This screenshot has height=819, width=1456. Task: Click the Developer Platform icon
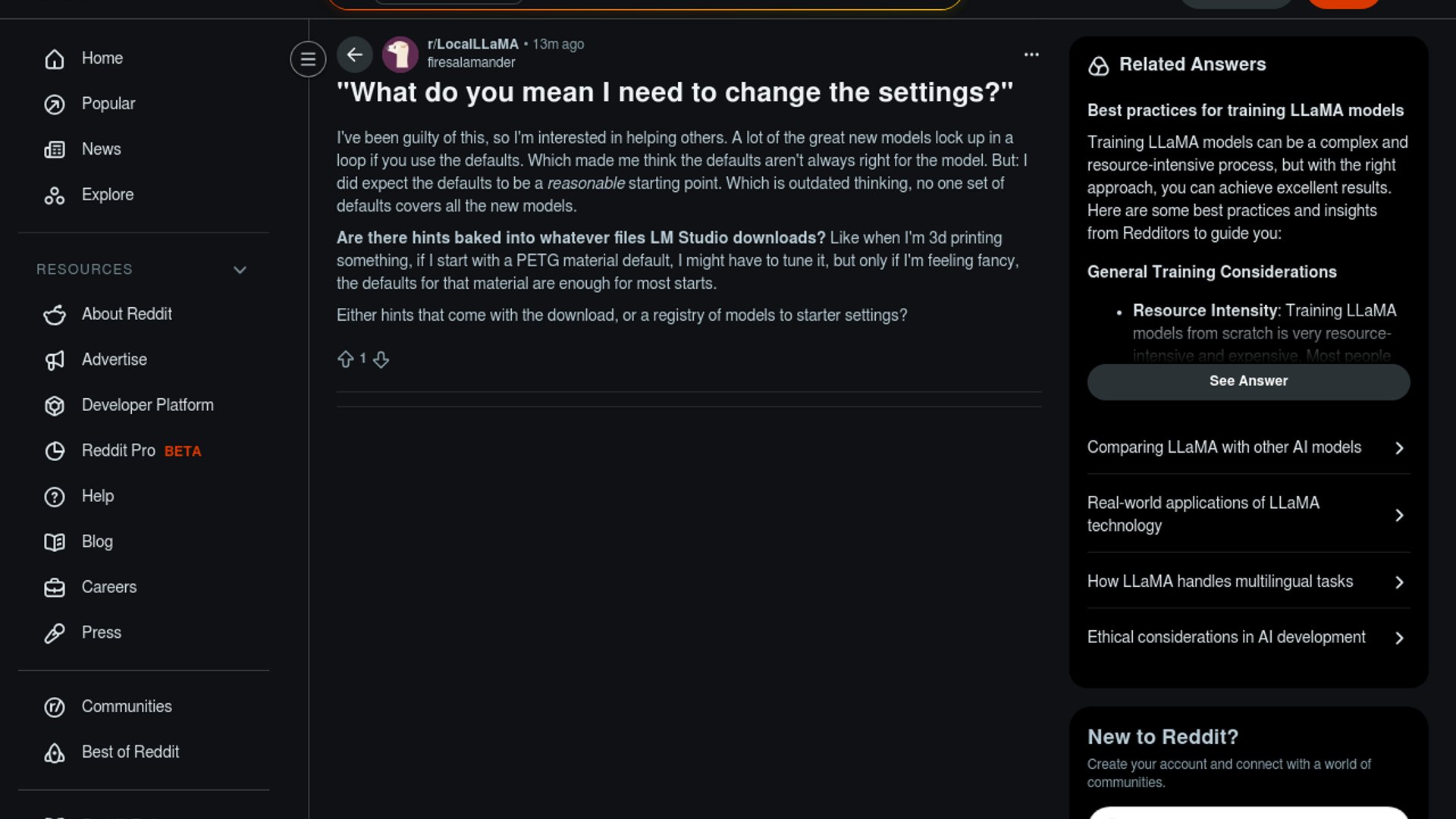click(x=55, y=406)
